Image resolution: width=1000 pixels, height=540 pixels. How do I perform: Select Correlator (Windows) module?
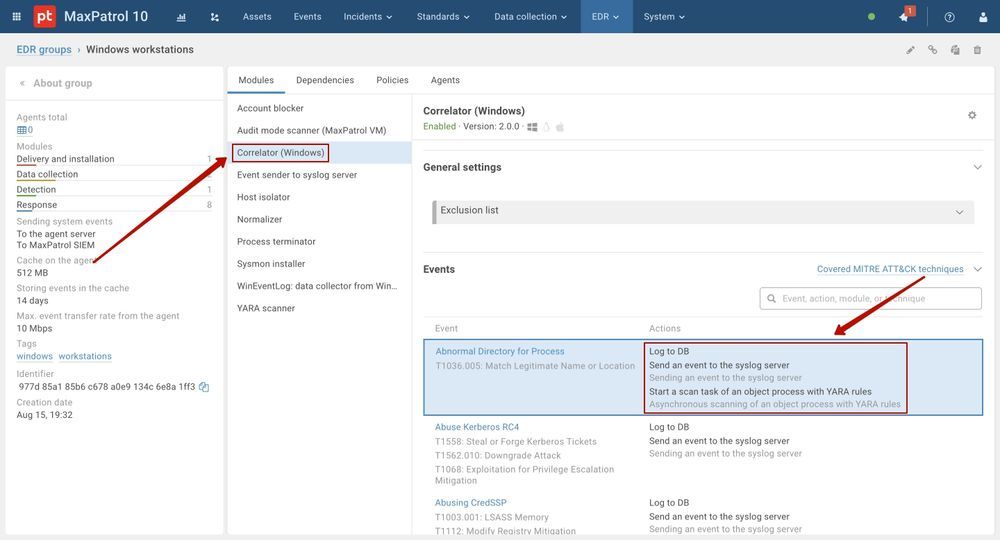click(x=320, y=153)
